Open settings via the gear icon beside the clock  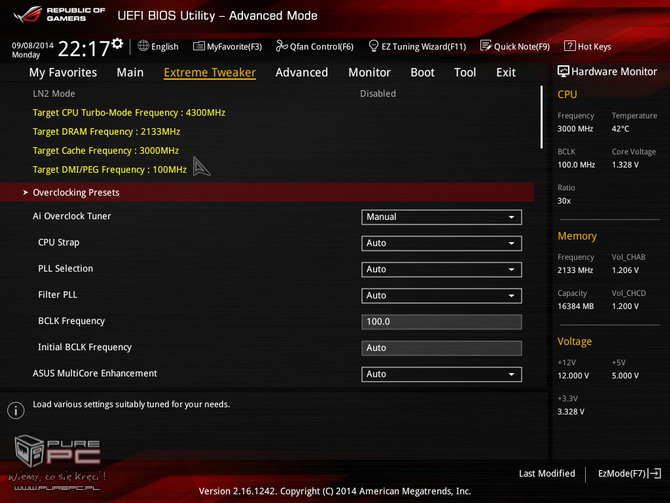pyautogui.click(x=117, y=43)
